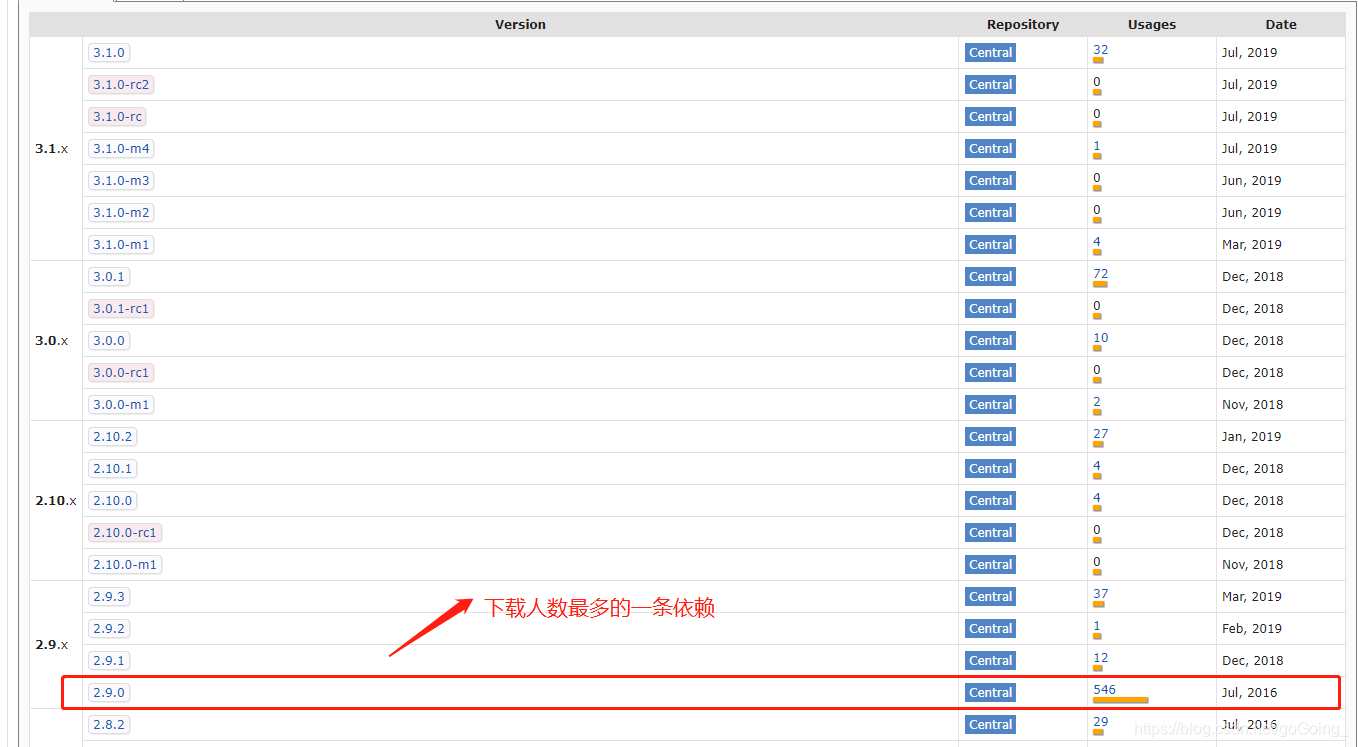Open usages count 10 for 3.0.0
This screenshot has width=1358, height=747.
click(1100, 338)
